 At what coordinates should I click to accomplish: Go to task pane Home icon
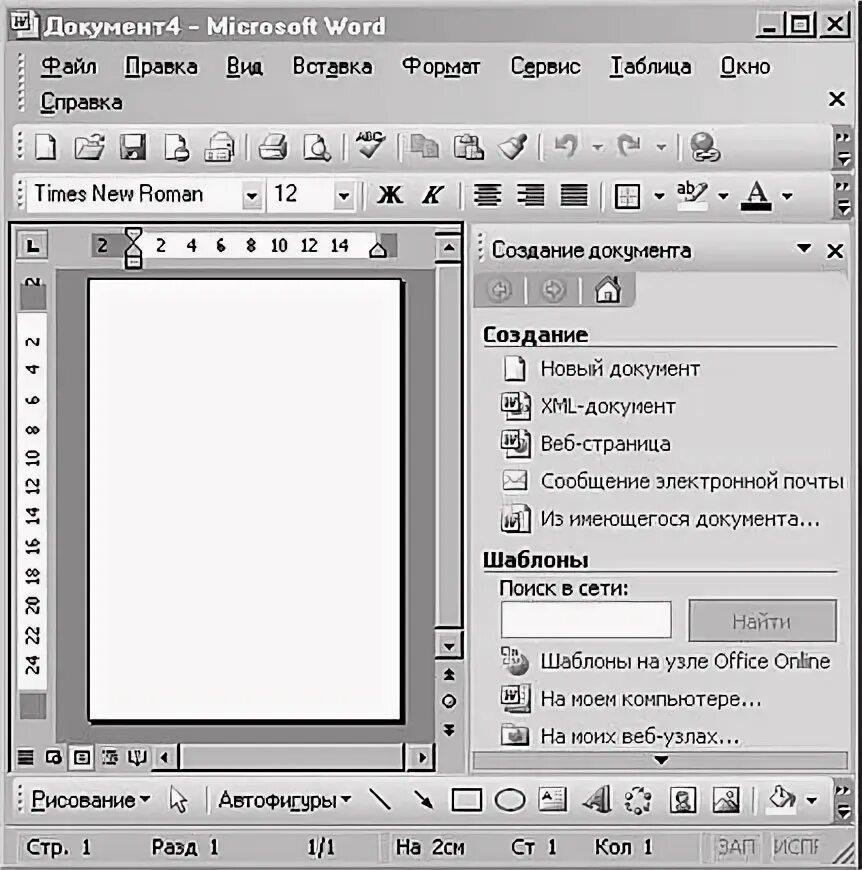click(x=608, y=290)
